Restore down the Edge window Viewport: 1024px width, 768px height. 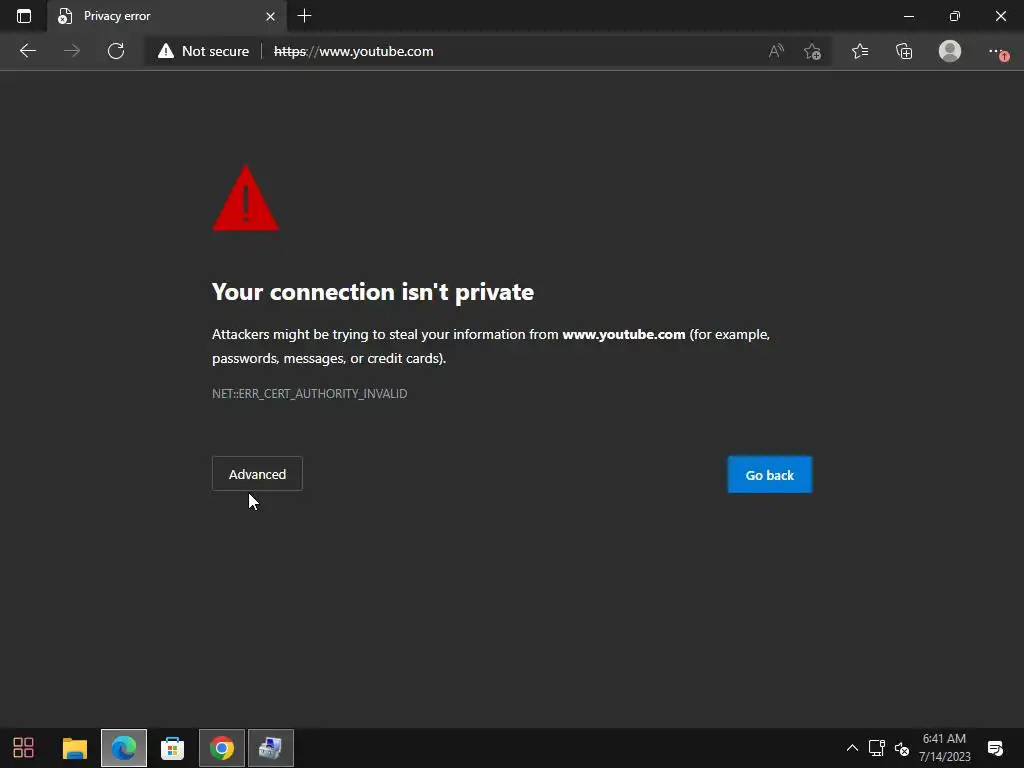pos(955,16)
